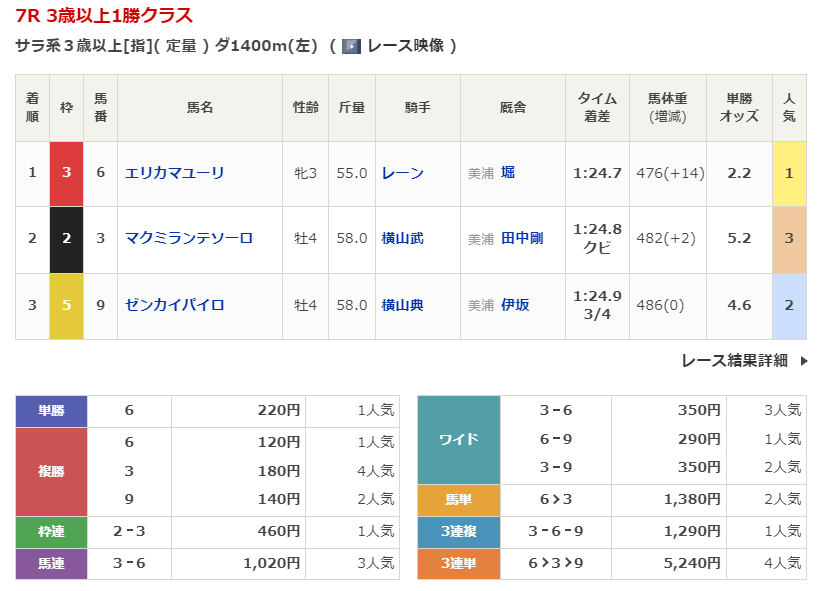Click the race video play icon
The height and width of the screenshot is (591, 821).
click(x=351, y=46)
